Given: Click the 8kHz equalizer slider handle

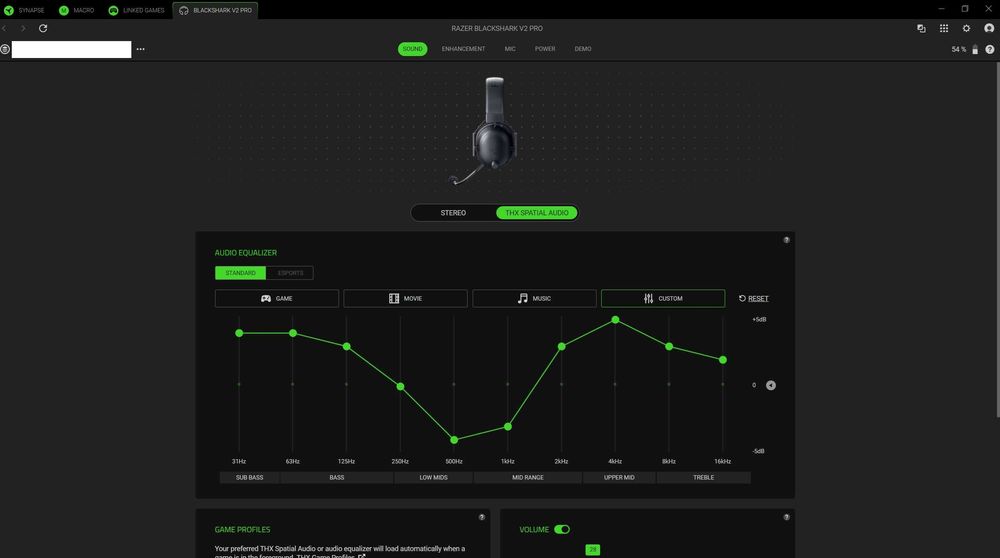Looking at the screenshot, I should pyautogui.click(x=668, y=346).
